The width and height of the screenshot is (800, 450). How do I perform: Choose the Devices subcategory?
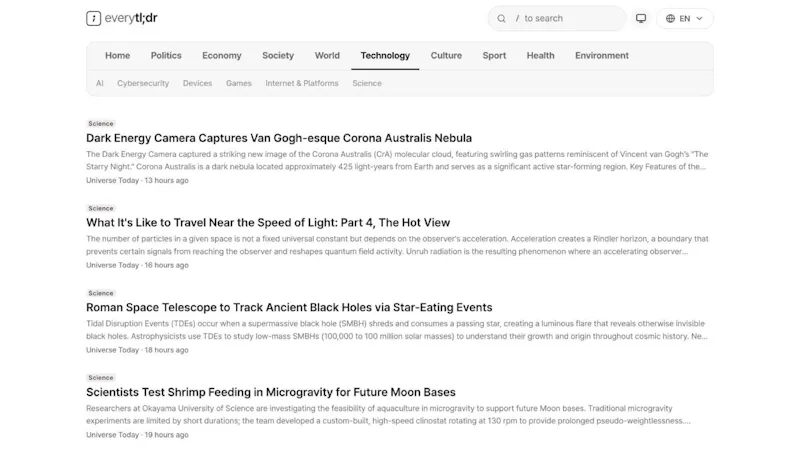pos(197,83)
